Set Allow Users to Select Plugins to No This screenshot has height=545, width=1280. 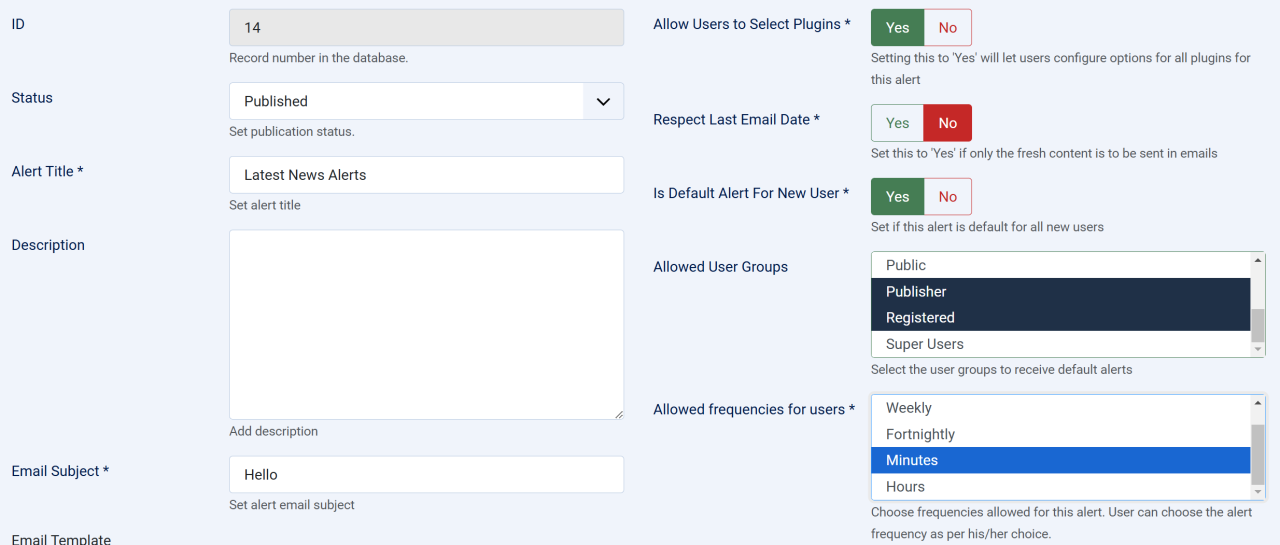tap(947, 28)
